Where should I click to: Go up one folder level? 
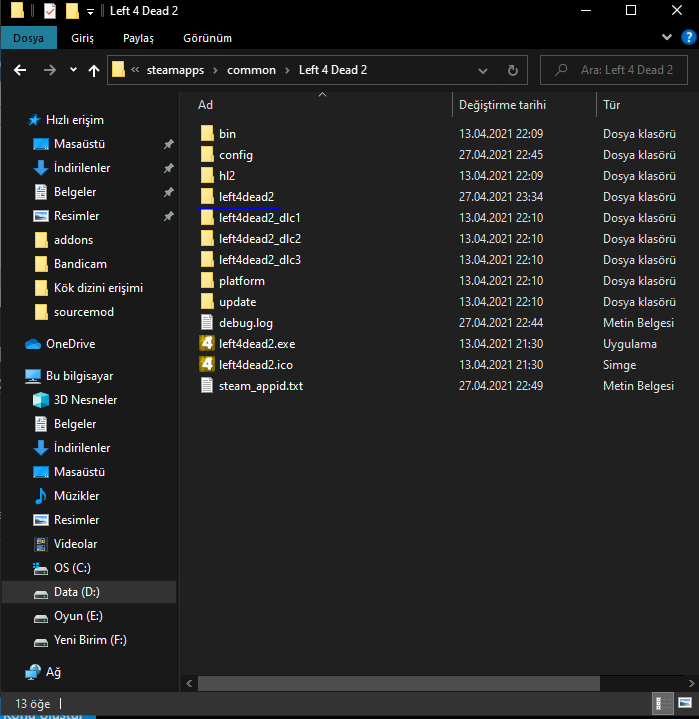coord(94,70)
